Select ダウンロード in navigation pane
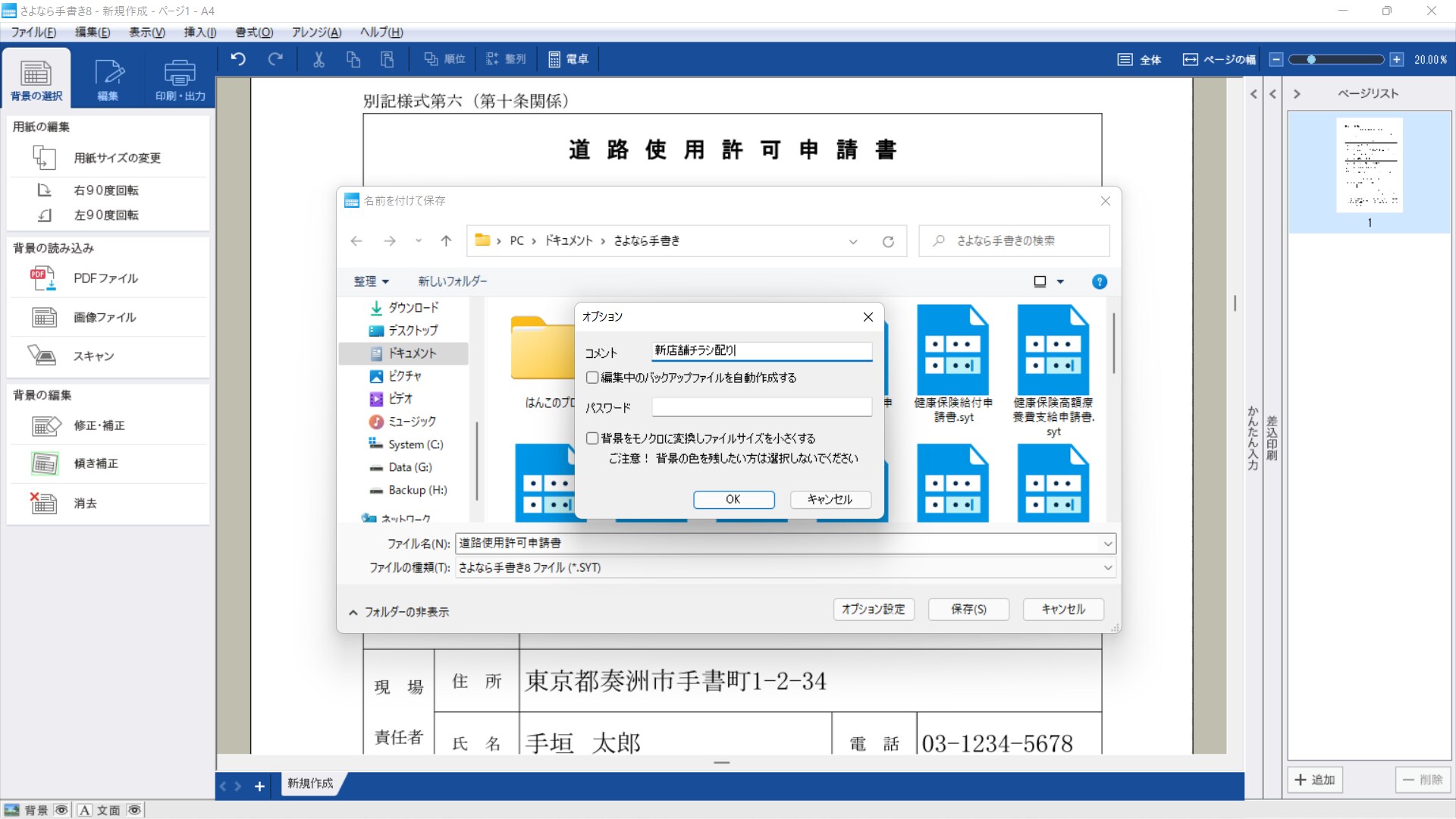Viewport: 1456px width, 819px height. 405,308
